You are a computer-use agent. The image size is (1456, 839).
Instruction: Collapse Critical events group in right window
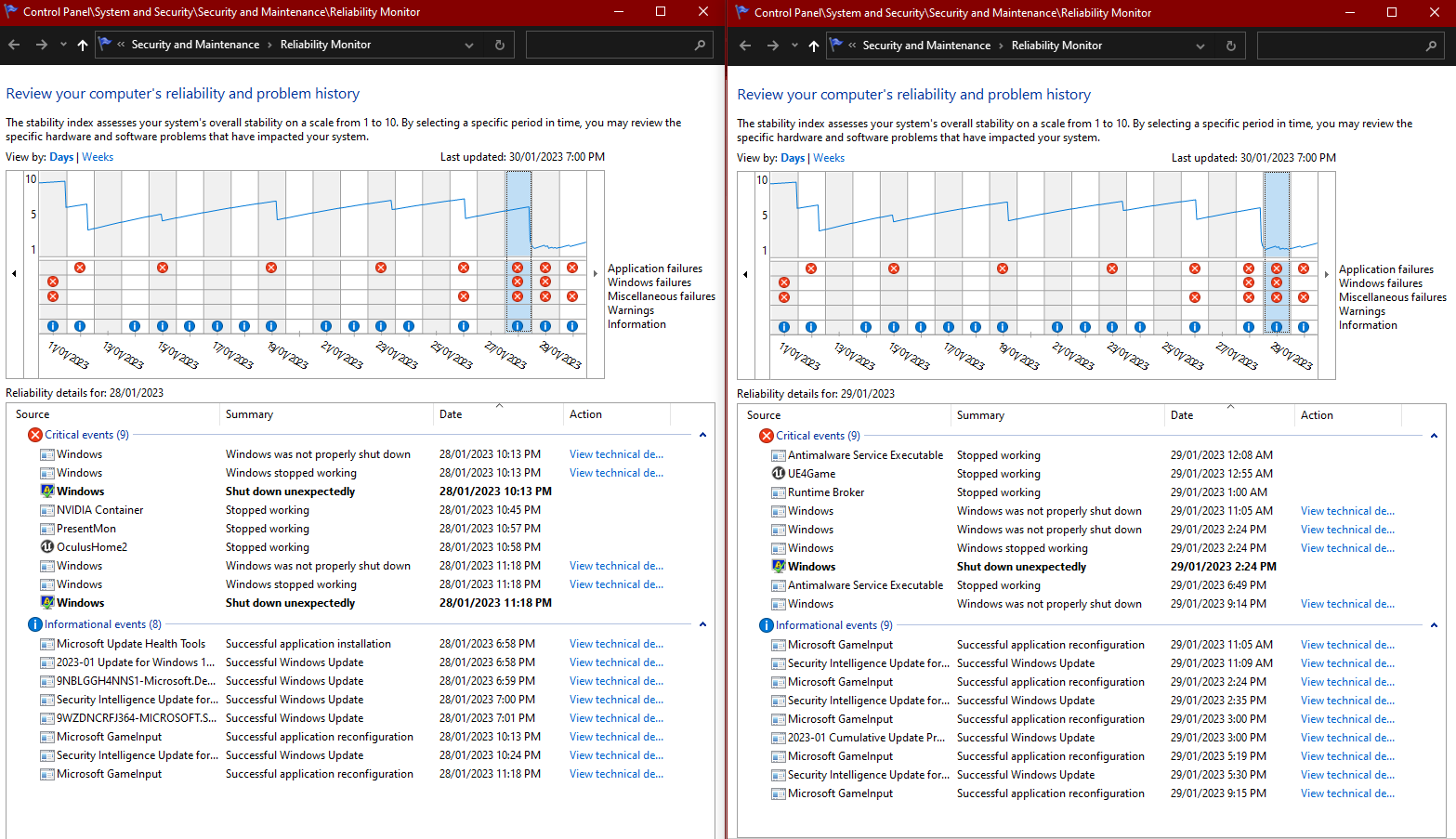tap(1434, 436)
